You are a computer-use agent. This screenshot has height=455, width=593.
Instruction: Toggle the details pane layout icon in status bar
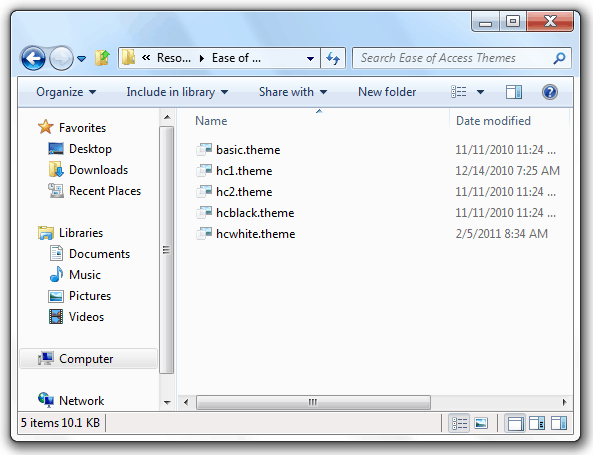pyautogui.click(x=537, y=423)
